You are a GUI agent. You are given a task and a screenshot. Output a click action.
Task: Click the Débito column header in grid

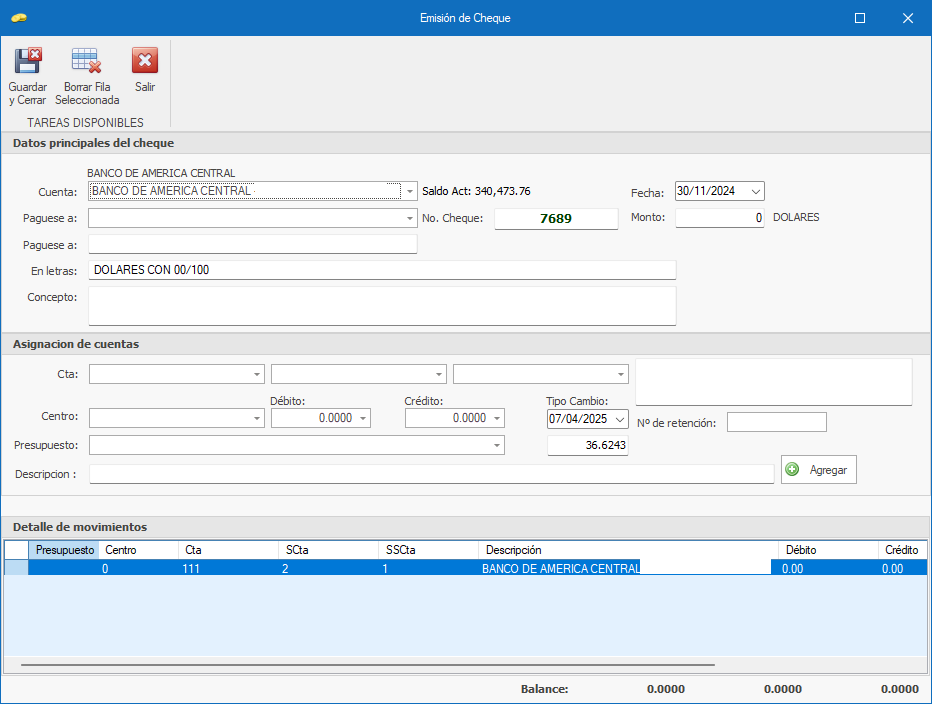(829, 550)
